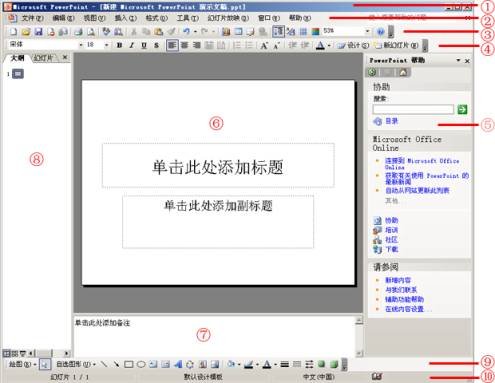Click the Paste clipboard icon
This screenshot has height=383, width=495.
pos(159,32)
